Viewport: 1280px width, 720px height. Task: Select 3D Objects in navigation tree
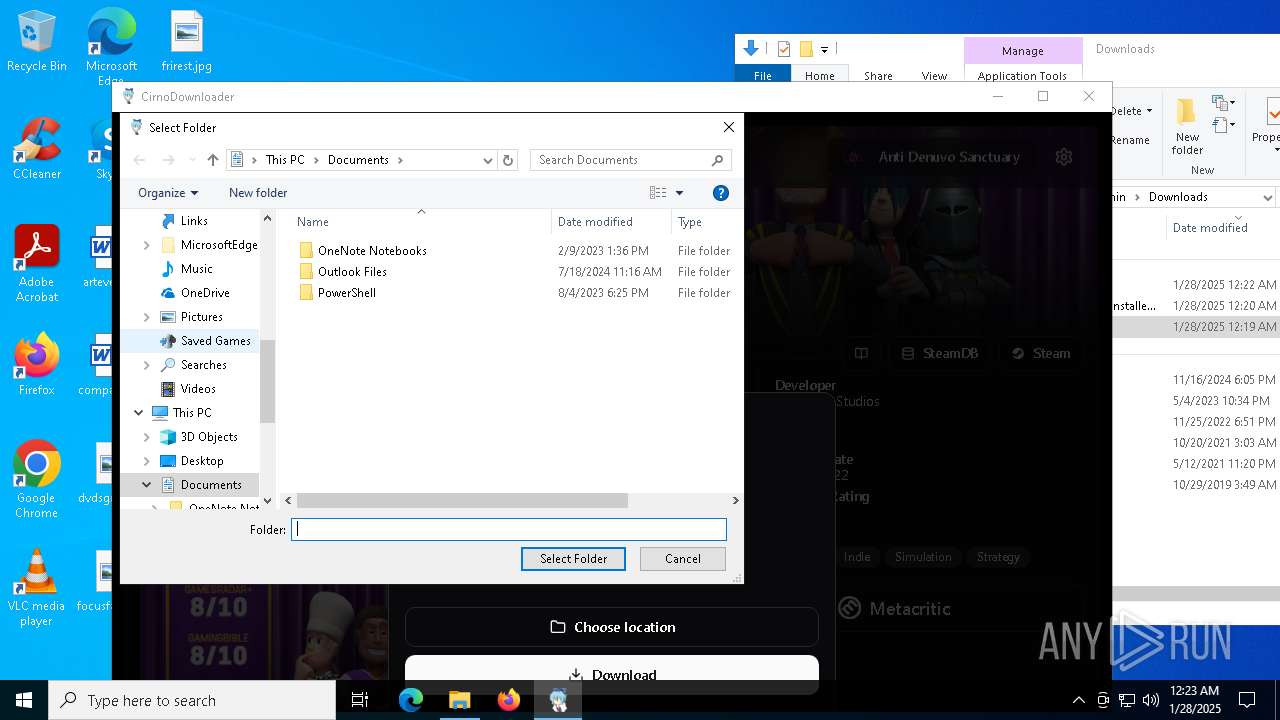(208, 437)
